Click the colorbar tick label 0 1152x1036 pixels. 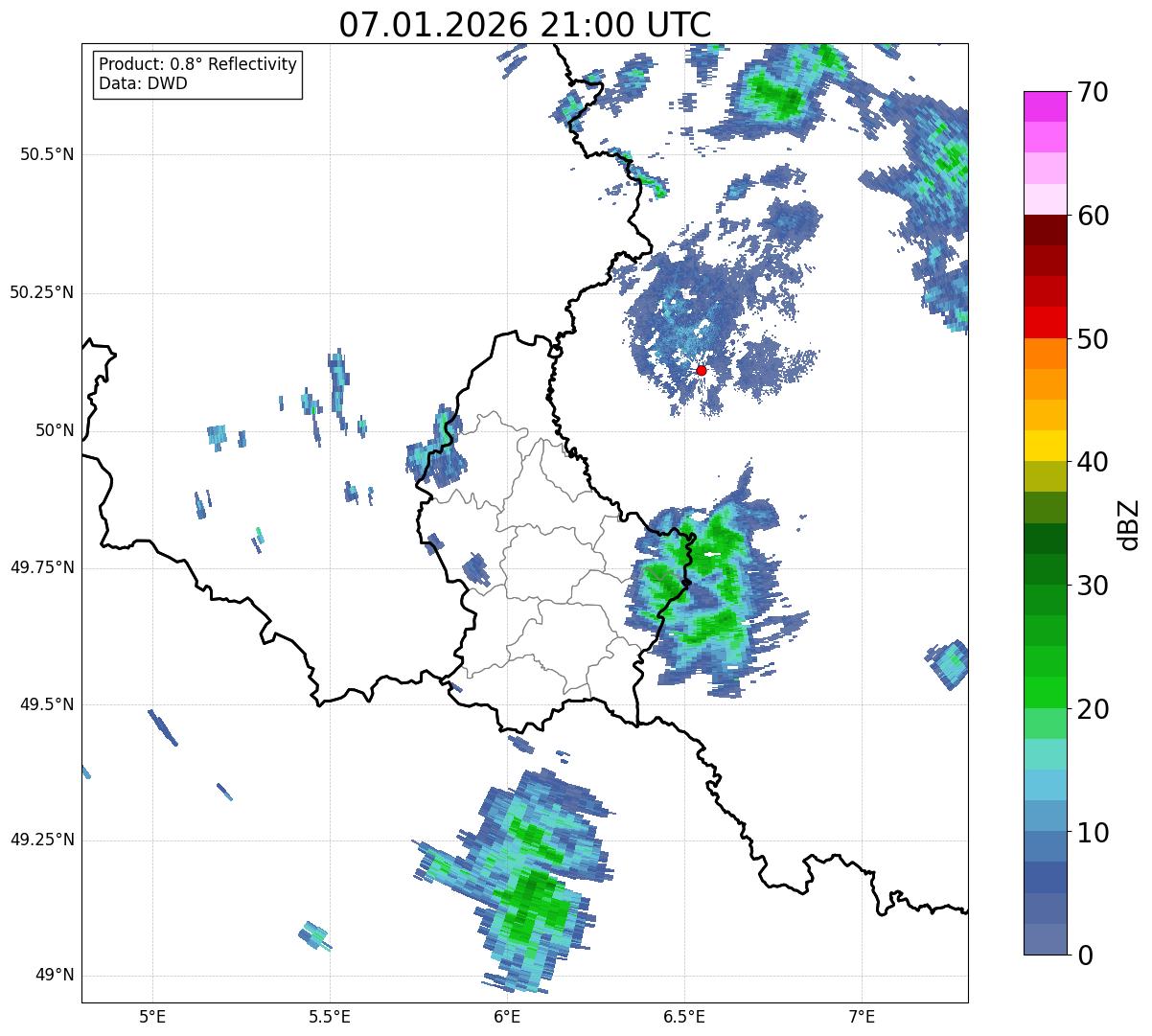(x=1085, y=955)
